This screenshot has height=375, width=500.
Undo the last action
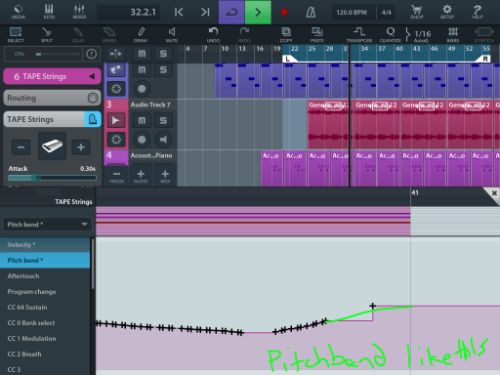pos(213,35)
